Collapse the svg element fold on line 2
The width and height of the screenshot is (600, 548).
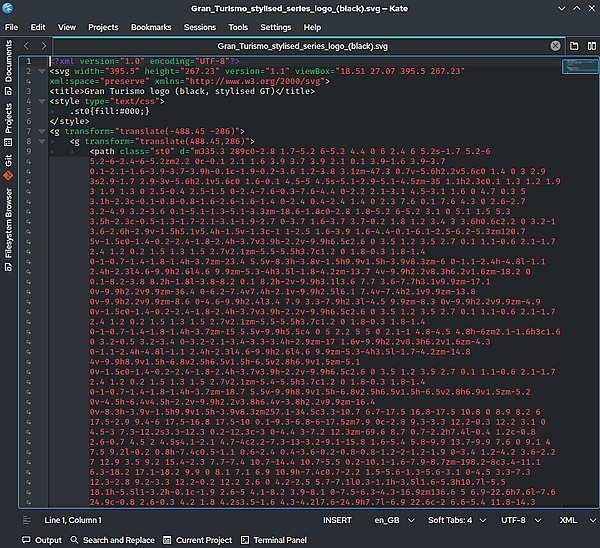coord(42,71)
